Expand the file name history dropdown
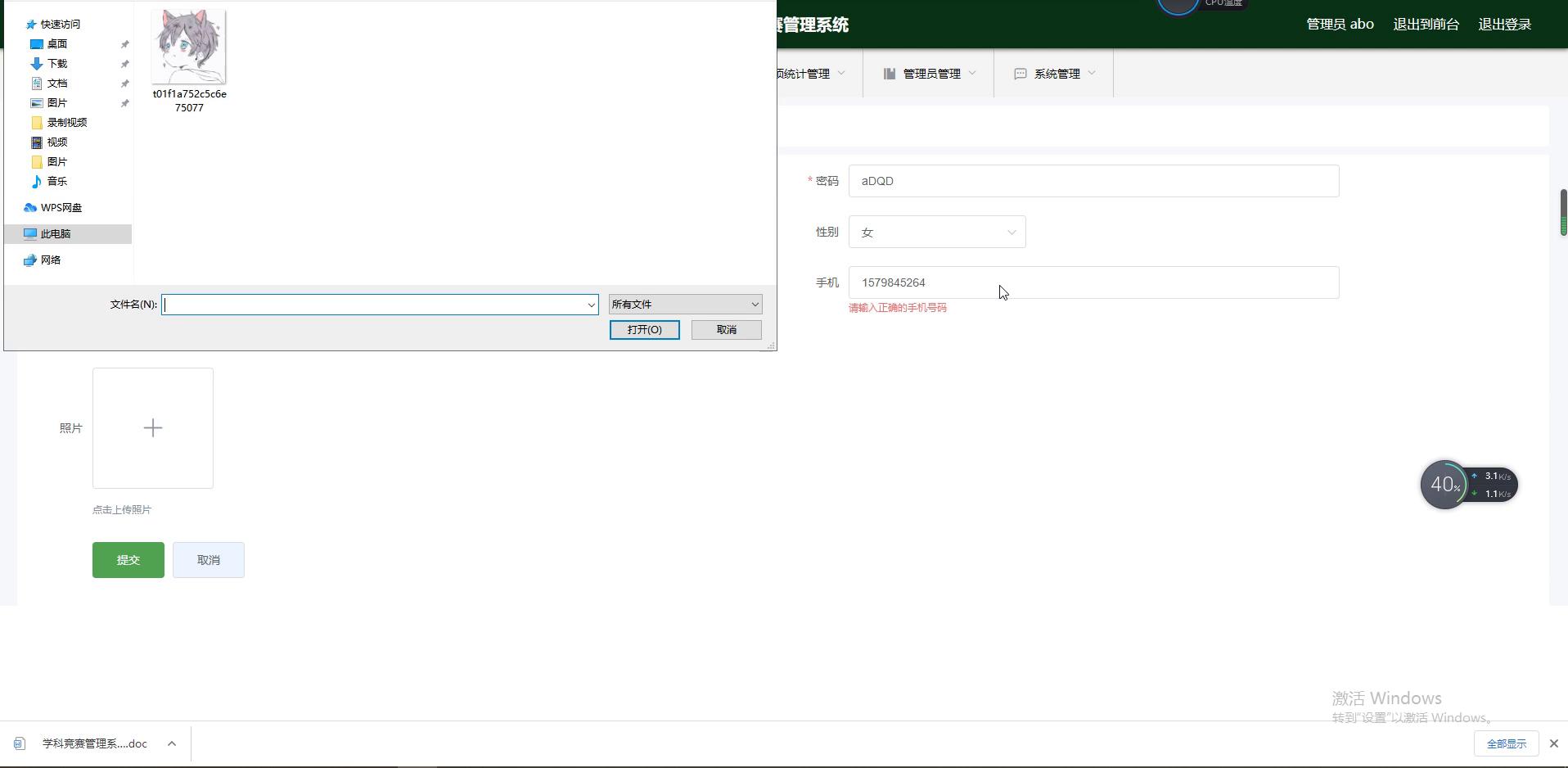The width and height of the screenshot is (1568, 768). (591, 305)
